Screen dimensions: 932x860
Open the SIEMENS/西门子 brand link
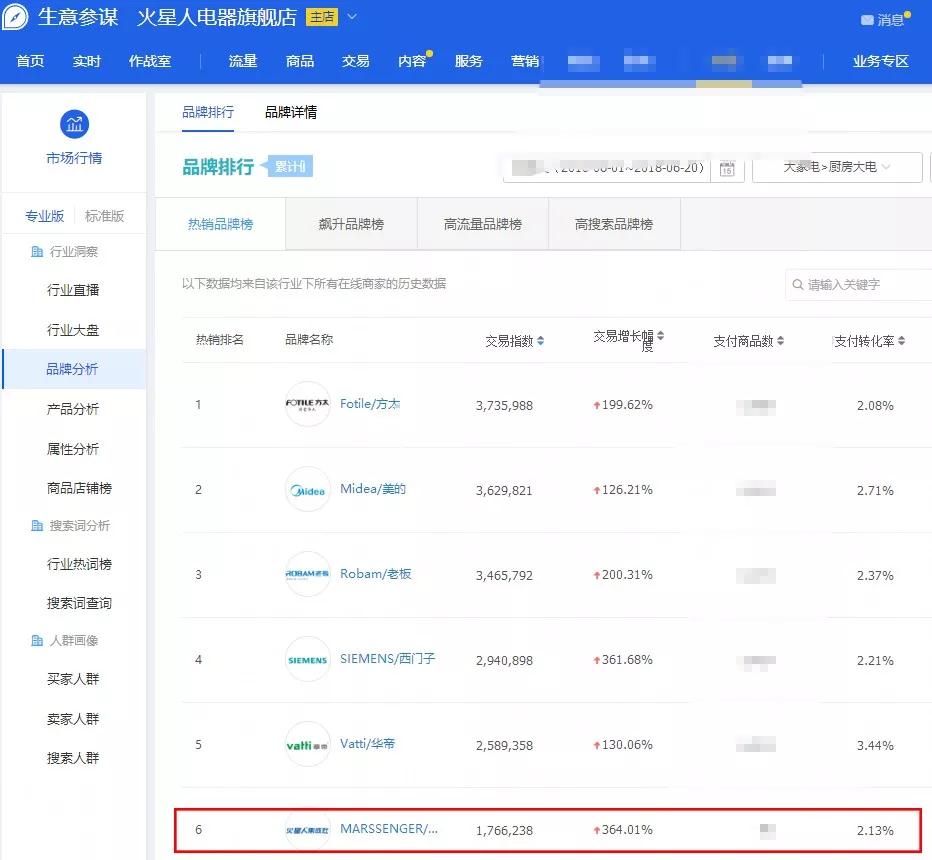(388, 659)
